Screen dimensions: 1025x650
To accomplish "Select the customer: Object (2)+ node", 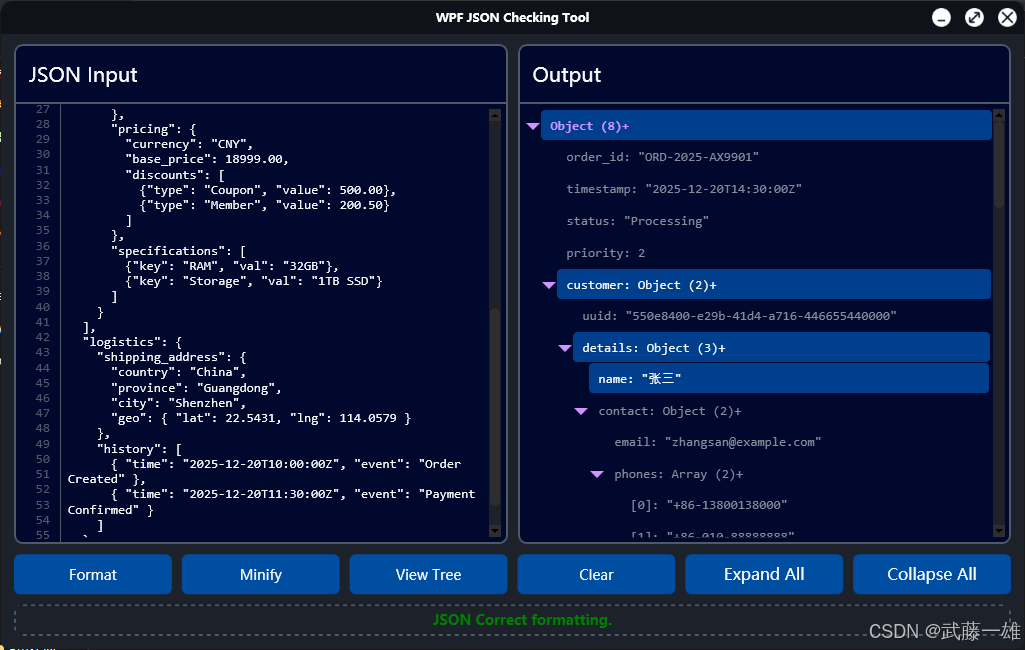I will pos(774,284).
